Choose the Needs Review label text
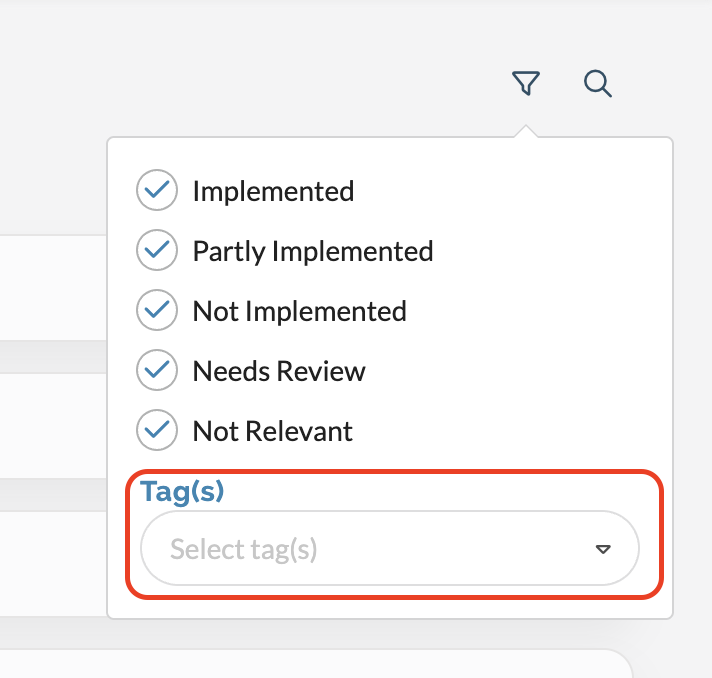The width and height of the screenshot is (712, 678). [279, 371]
